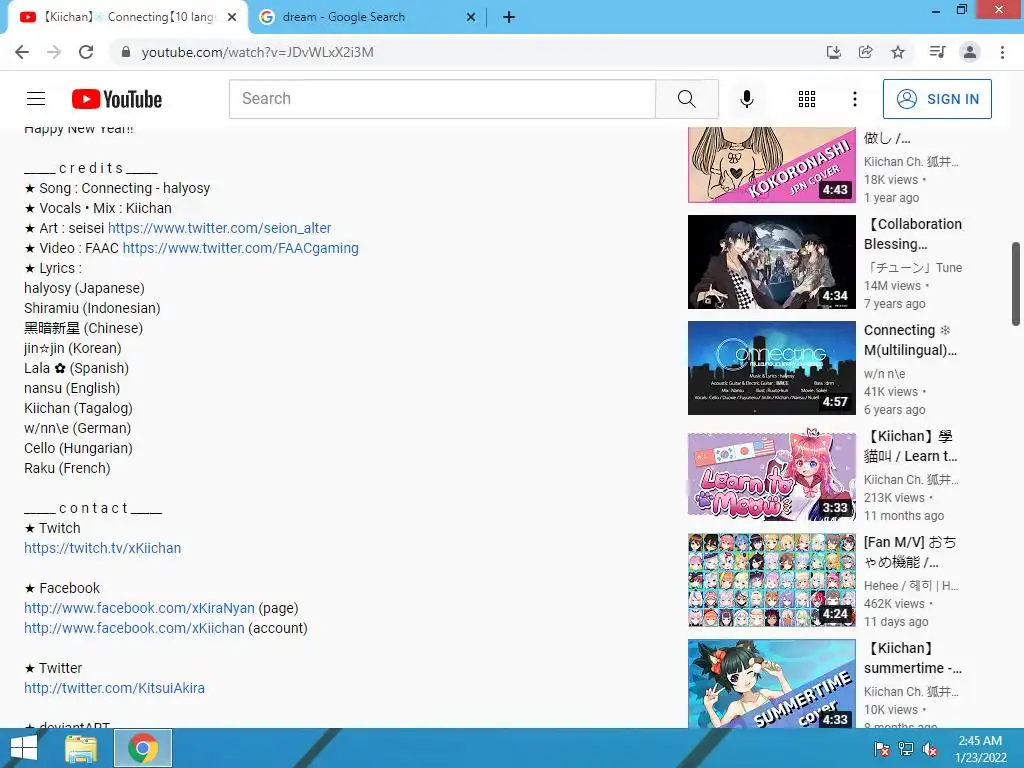Click the text 'Shiramiu (Indonesian)'
Image resolution: width=1024 pixels, height=768 pixels.
click(x=92, y=308)
